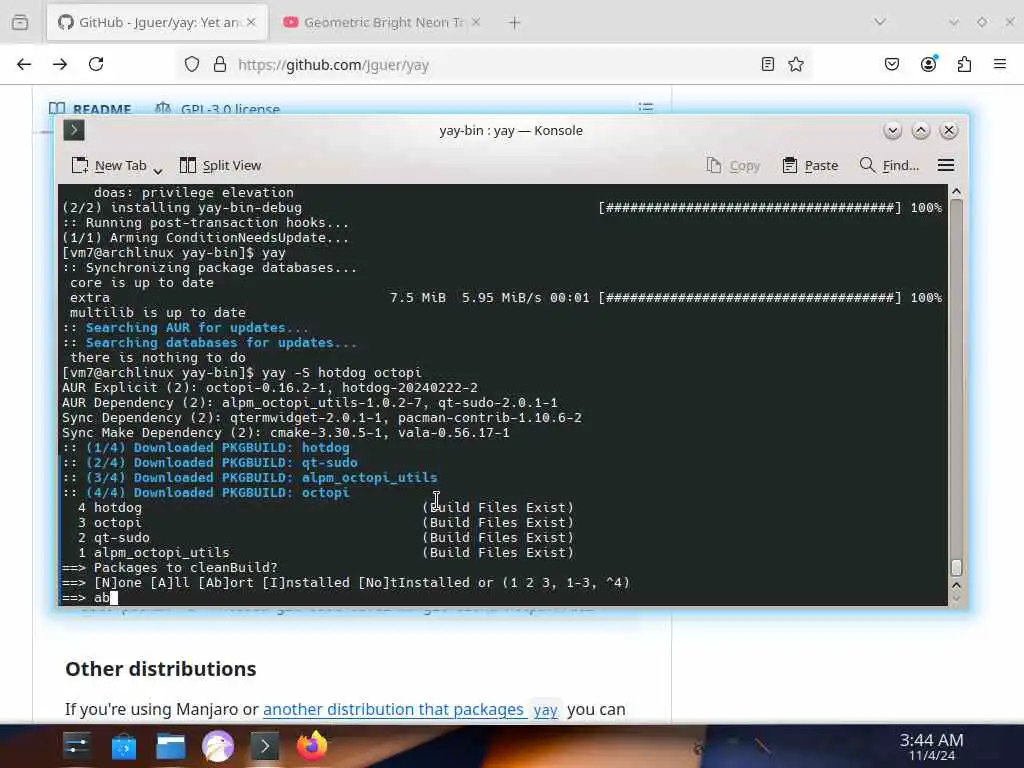This screenshot has height=768, width=1024.
Task: Click the Copy button in Konsole
Action: point(733,166)
